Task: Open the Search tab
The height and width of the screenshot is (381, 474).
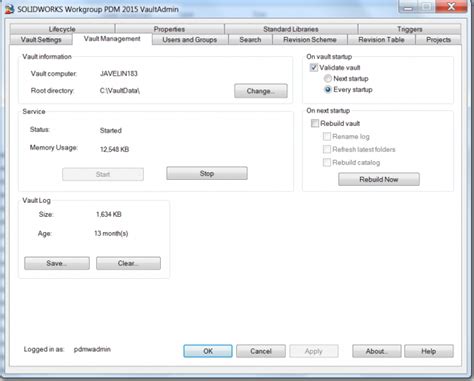Action: pyautogui.click(x=250, y=39)
